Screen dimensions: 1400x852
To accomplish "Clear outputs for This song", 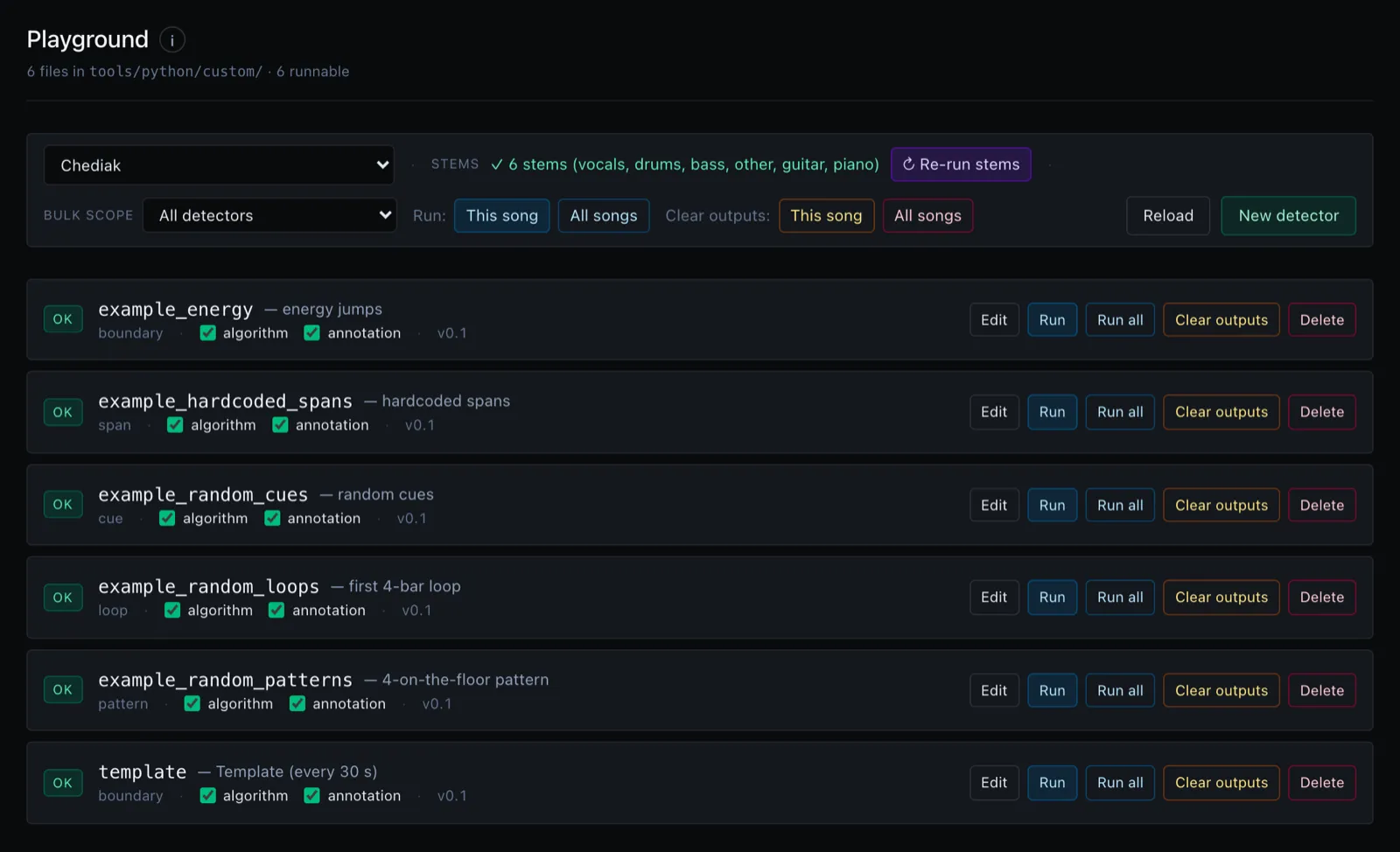I will (827, 216).
